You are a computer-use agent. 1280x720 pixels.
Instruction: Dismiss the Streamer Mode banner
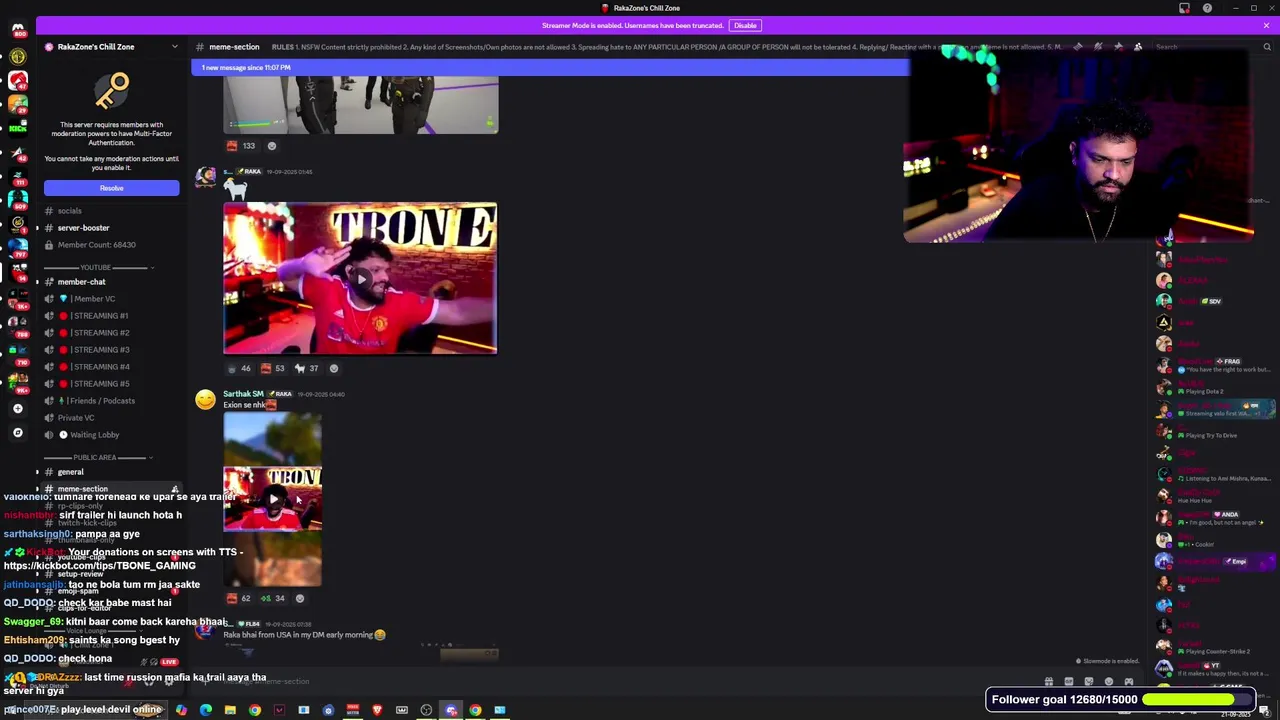pyautogui.click(x=1267, y=25)
